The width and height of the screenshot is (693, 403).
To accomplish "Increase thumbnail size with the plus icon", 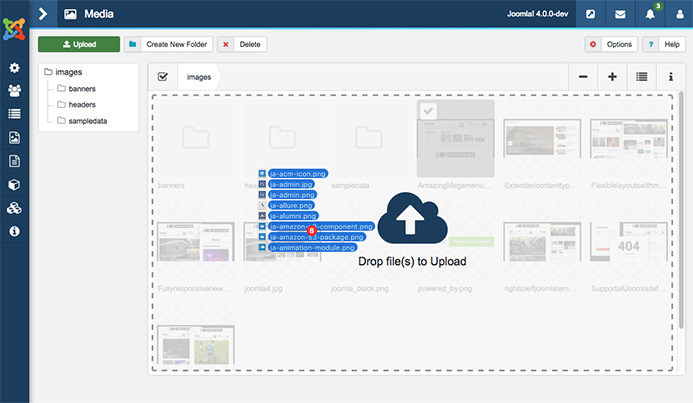I will [612, 77].
